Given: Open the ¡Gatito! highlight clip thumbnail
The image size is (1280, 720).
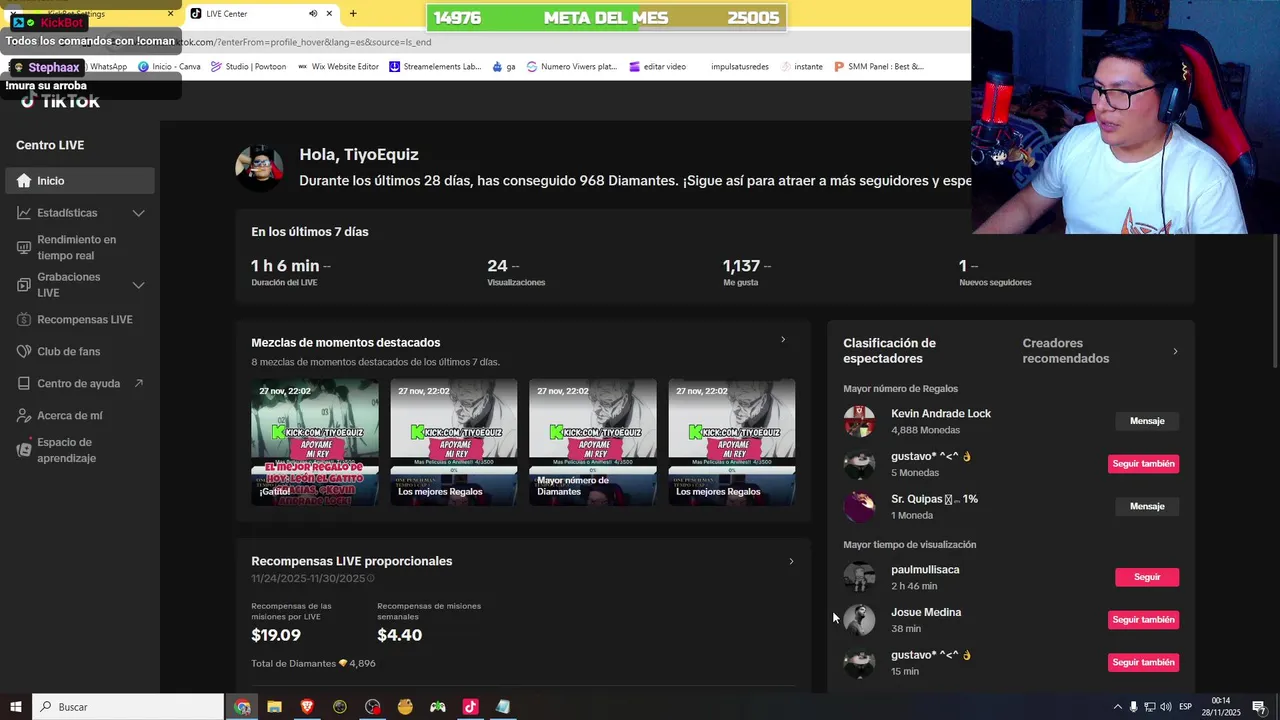Looking at the screenshot, I should [x=315, y=442].
